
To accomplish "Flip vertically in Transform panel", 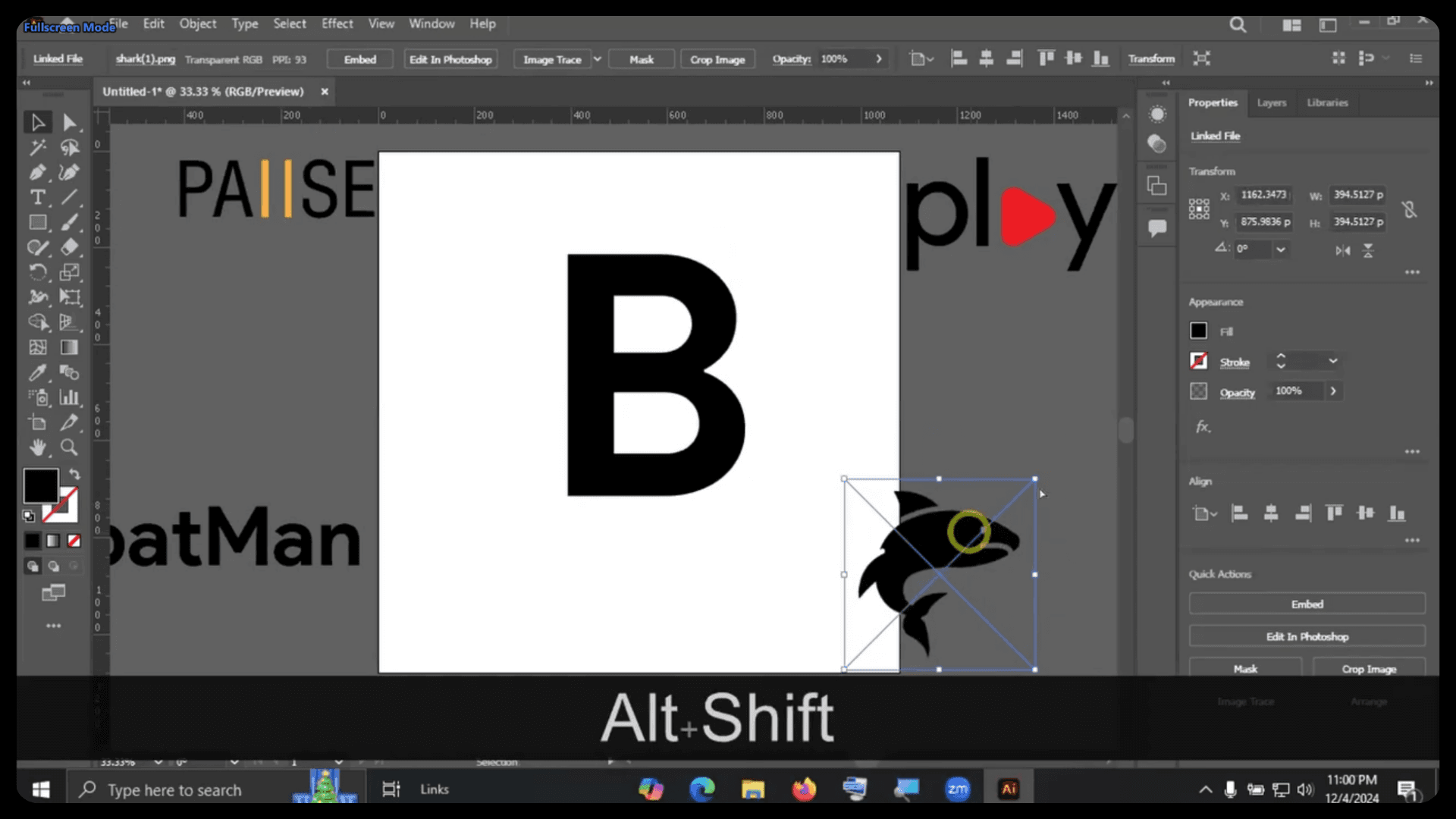I will tap(1368, 250).
